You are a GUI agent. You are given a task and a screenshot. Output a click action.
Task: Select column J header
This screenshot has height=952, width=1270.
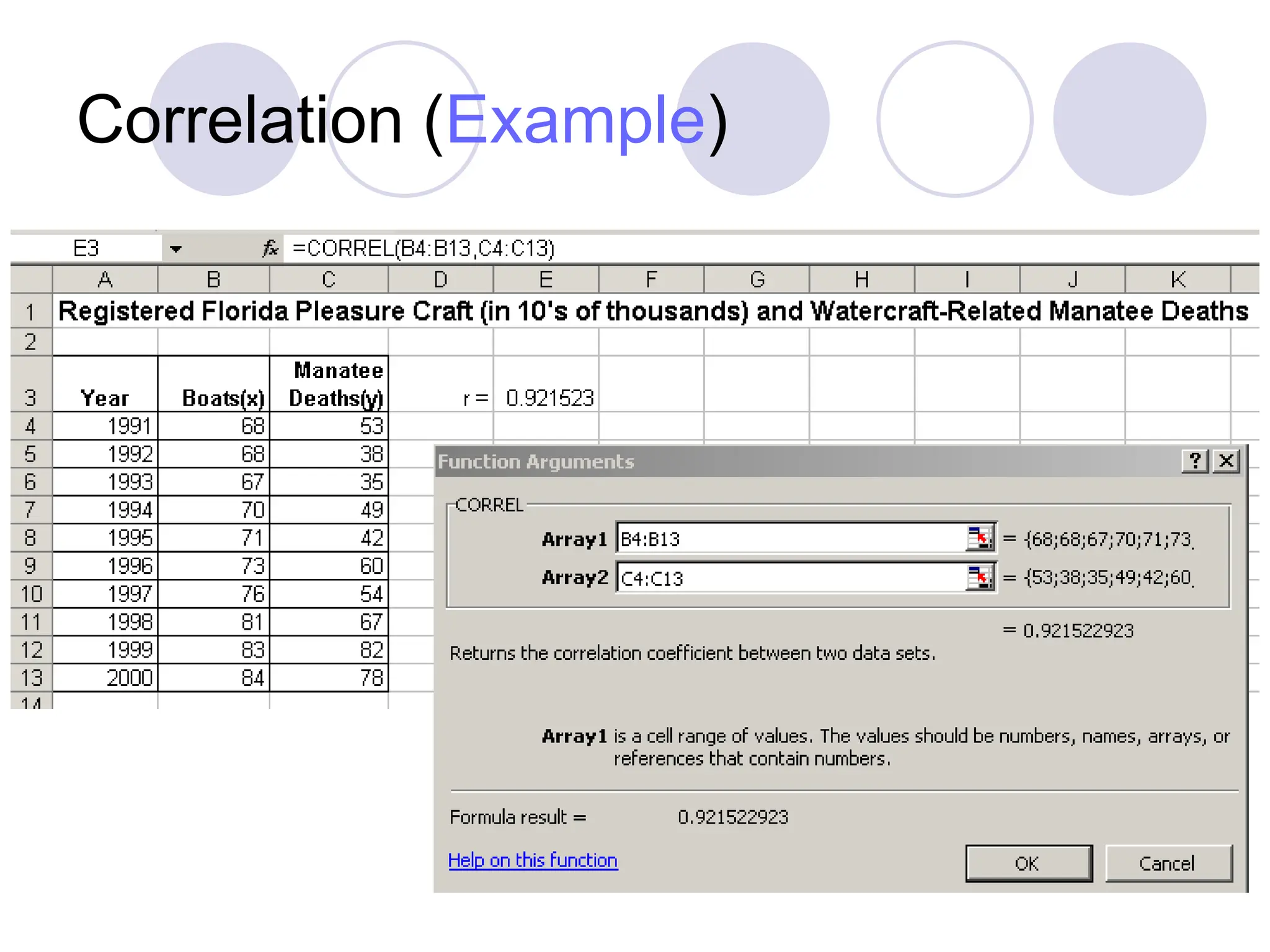point(1073,280)
